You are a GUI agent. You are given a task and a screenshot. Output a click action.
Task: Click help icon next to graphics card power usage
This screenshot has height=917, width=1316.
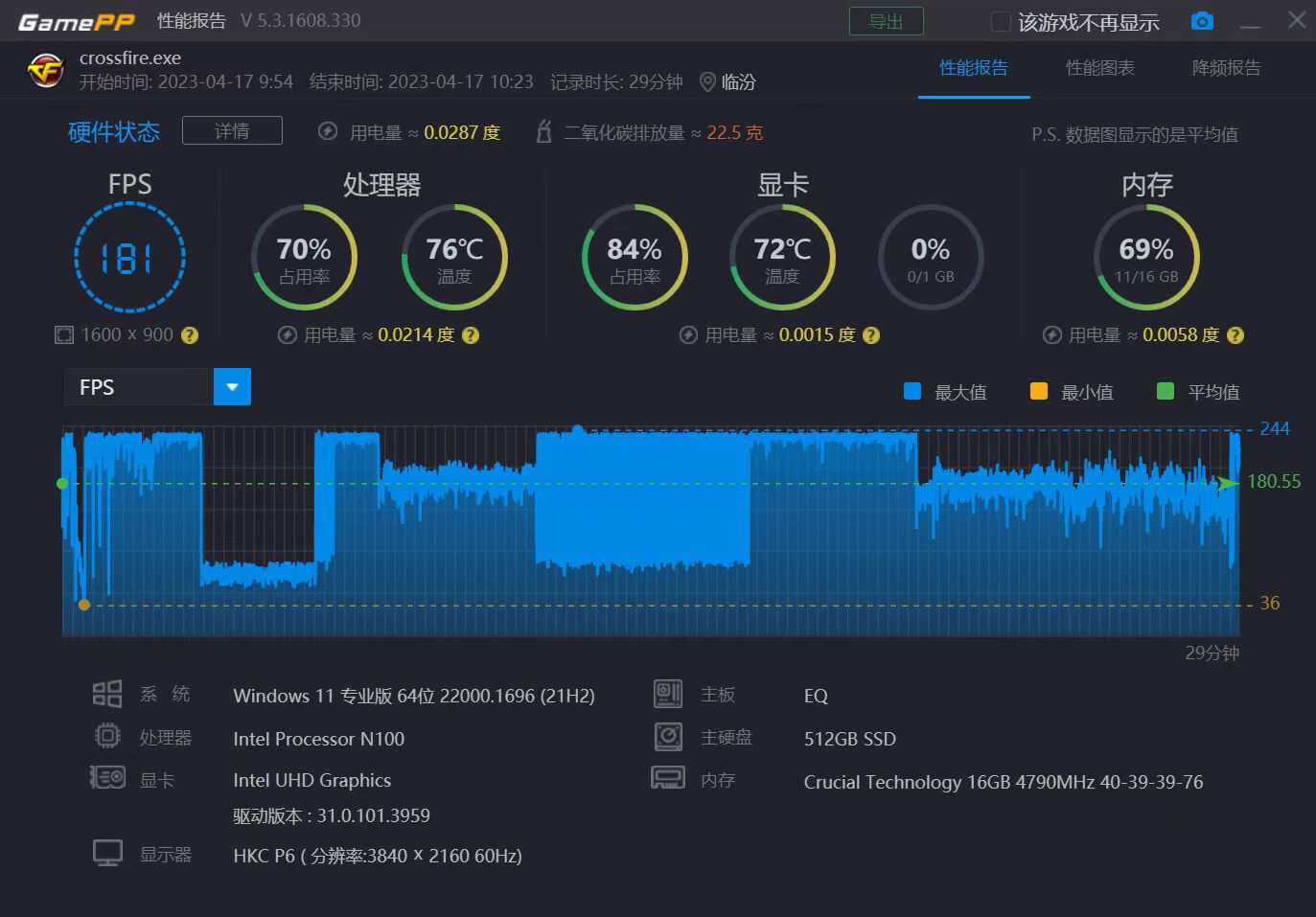pyautogui.click(x=871, y=335)
